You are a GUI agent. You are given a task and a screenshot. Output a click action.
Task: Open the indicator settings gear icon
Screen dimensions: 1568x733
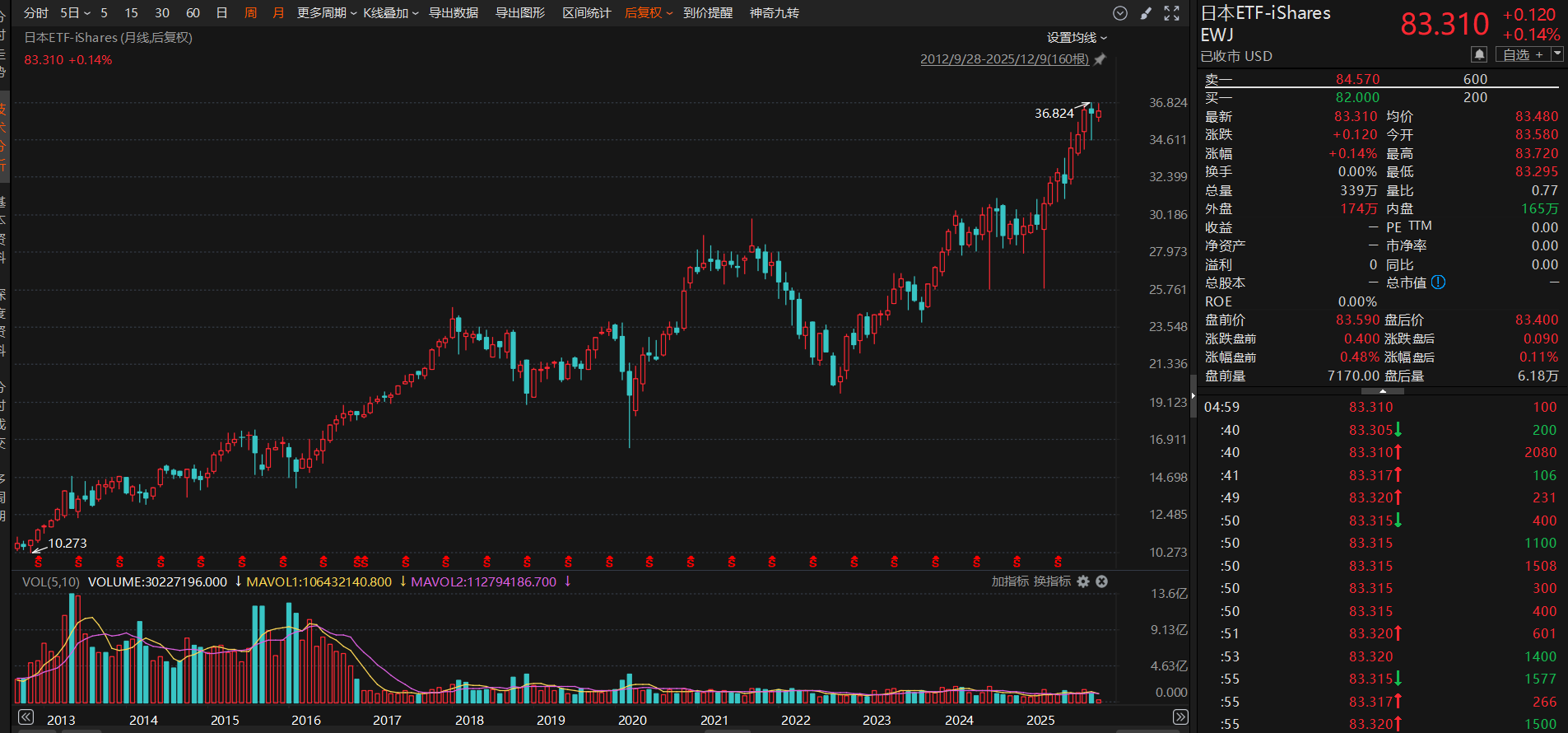tap(1083, 581)
